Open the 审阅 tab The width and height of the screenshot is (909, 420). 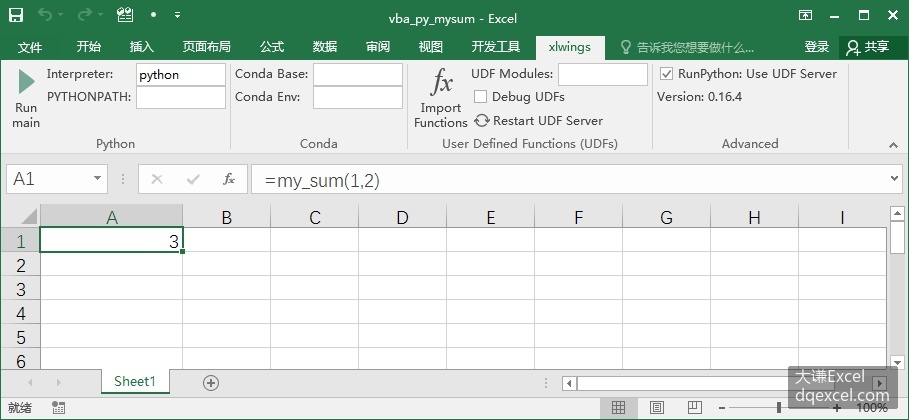coord(378,47)
